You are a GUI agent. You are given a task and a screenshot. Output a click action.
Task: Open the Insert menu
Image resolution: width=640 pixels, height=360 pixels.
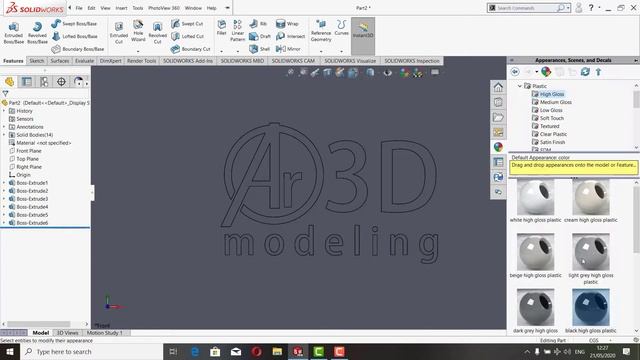tap(121, 8)
